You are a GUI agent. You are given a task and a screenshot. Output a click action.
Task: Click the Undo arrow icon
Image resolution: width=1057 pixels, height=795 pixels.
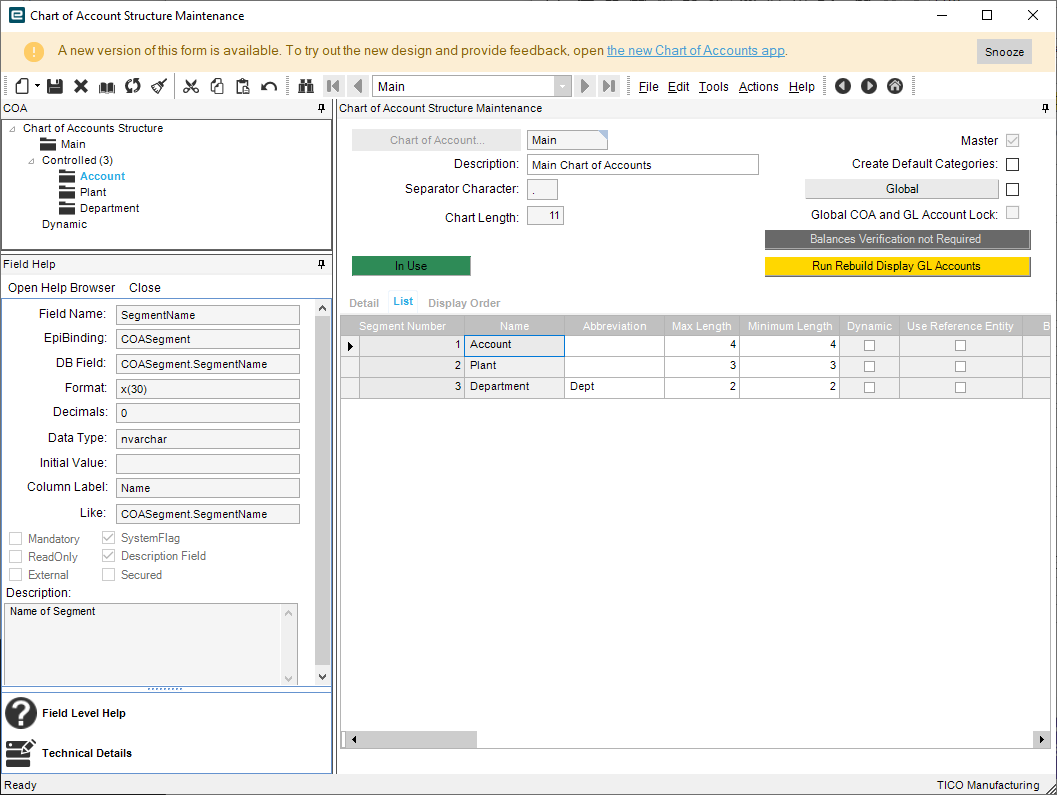[269, 87]
